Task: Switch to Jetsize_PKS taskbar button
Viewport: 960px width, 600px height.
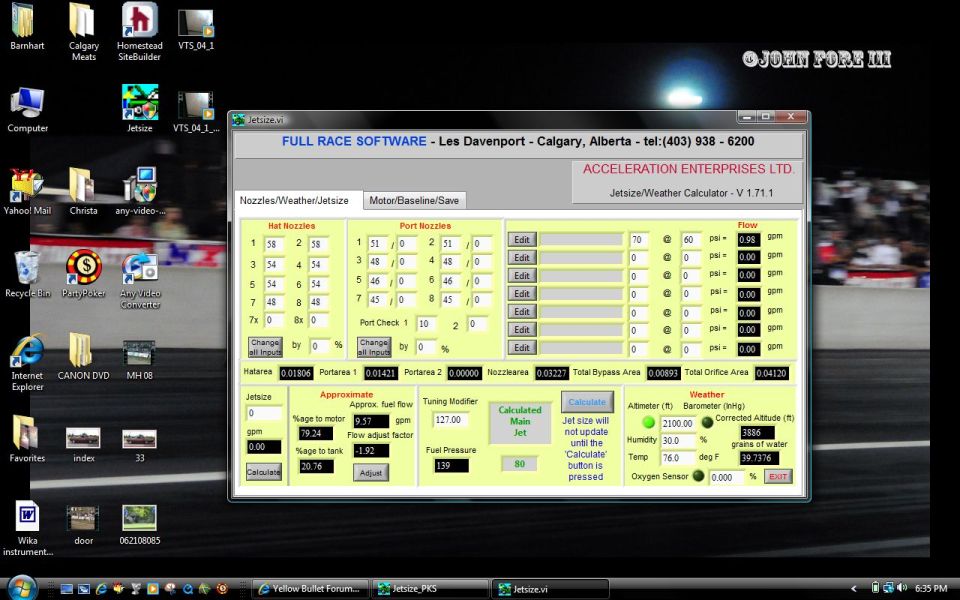Action: tap(430, 589)
